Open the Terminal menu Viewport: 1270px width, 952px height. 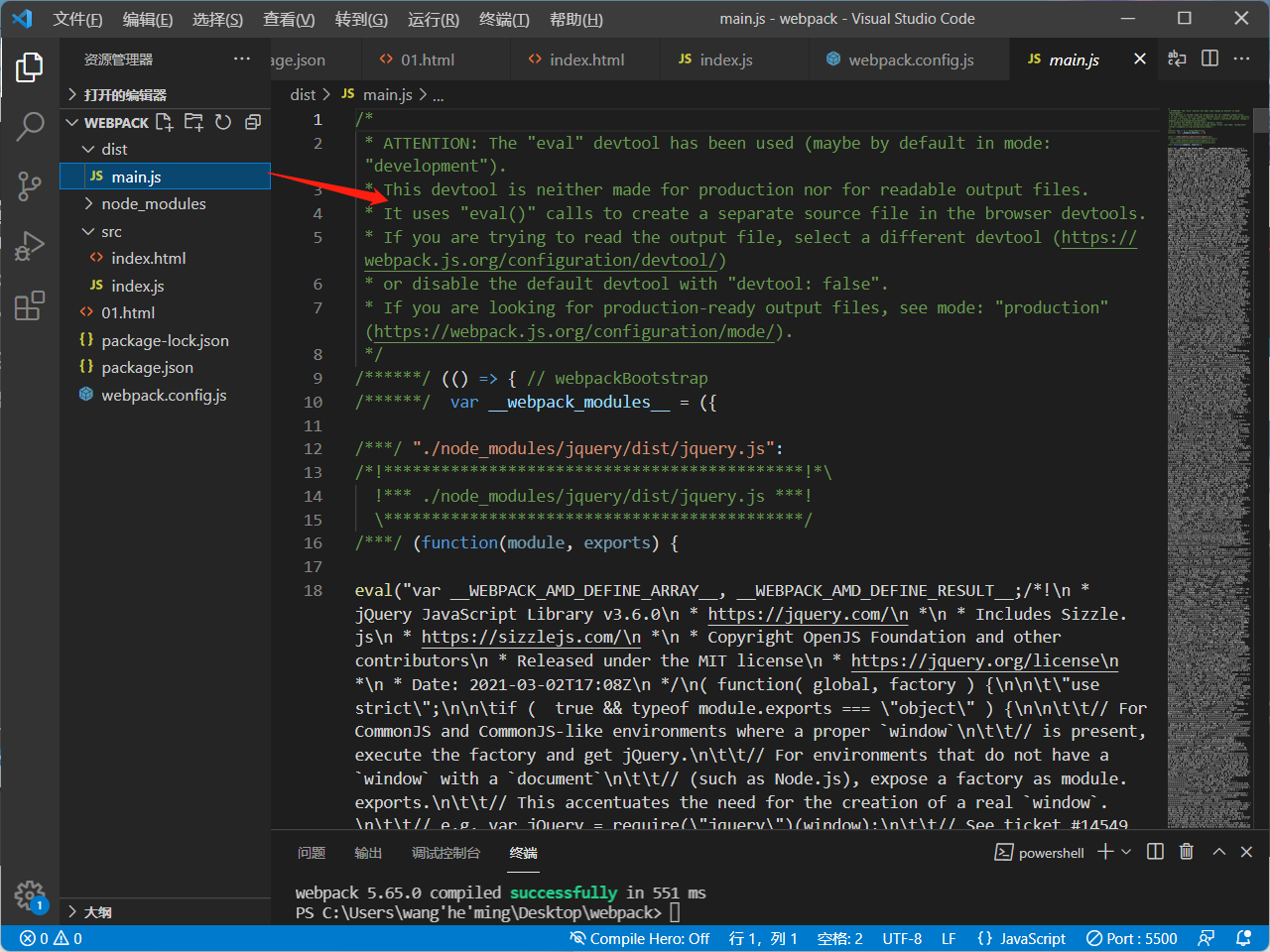pos(504,19)
